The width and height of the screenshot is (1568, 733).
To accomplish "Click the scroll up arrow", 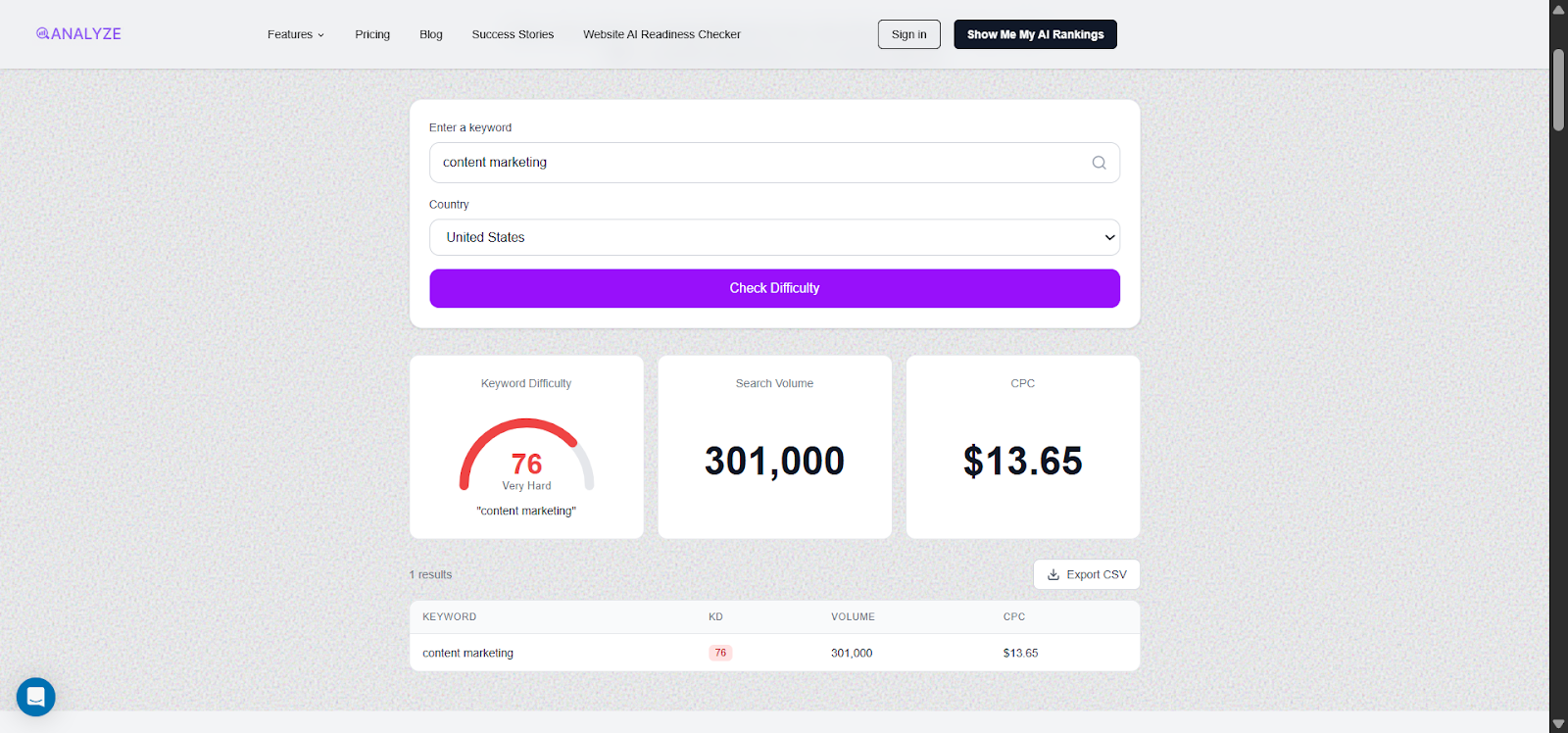I will point(1558,9).
